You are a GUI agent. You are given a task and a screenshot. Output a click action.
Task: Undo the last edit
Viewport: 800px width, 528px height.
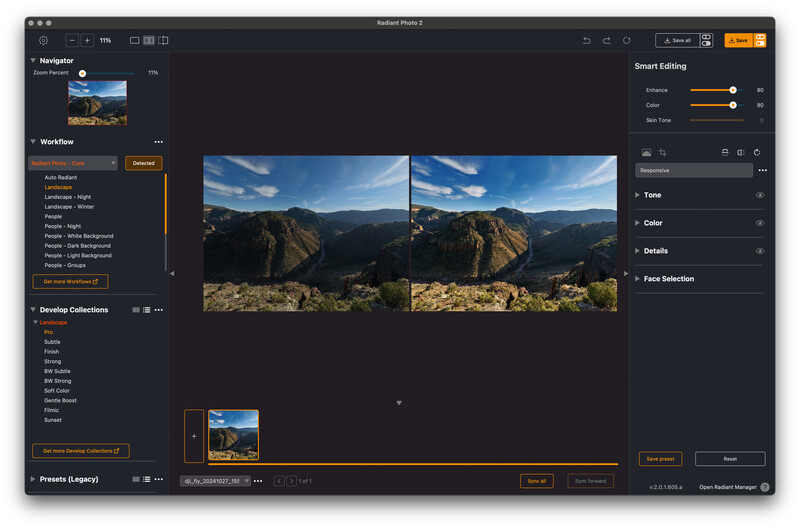click(587, 40)
